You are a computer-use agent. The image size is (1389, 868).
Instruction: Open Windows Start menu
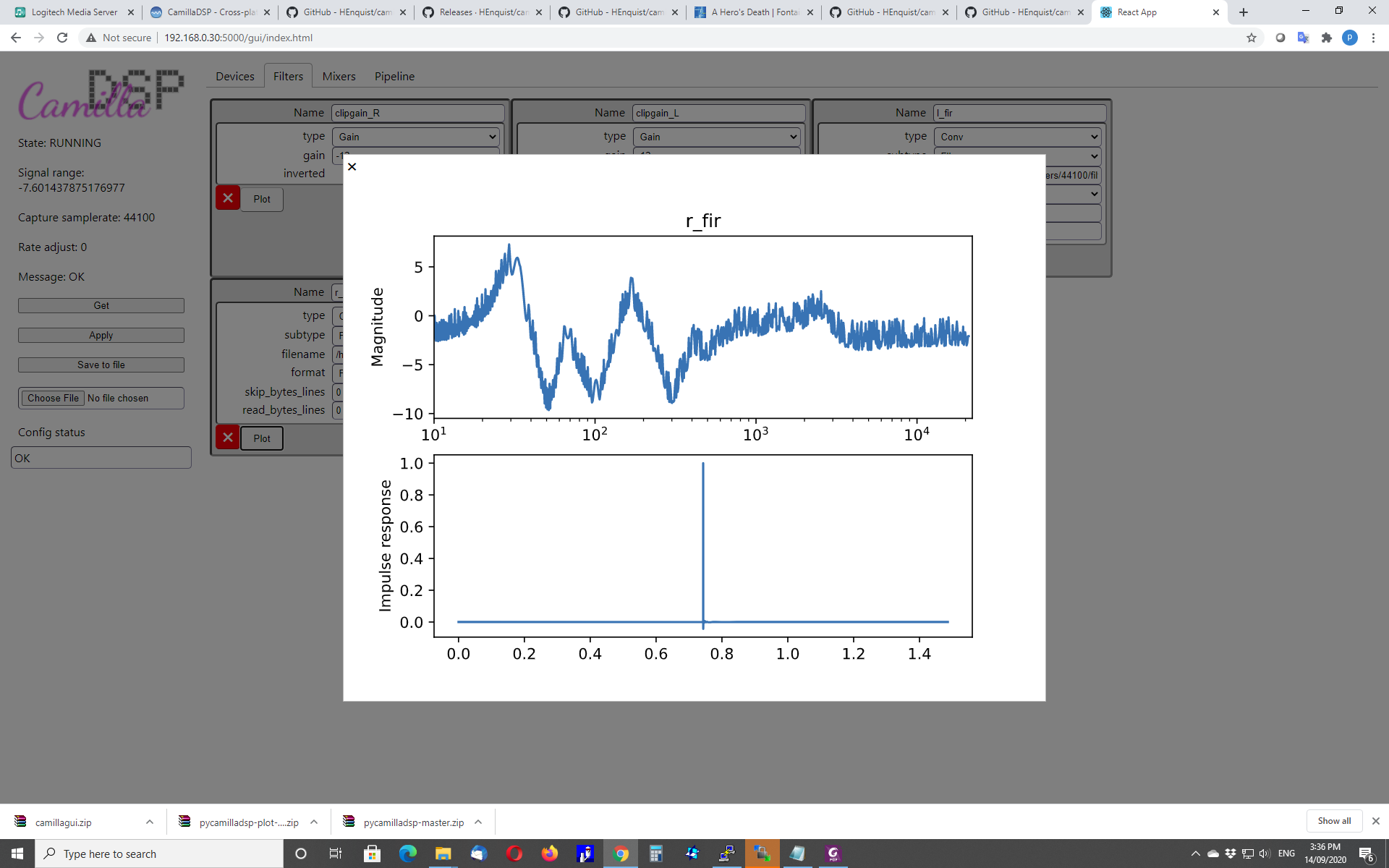[17, 854]
